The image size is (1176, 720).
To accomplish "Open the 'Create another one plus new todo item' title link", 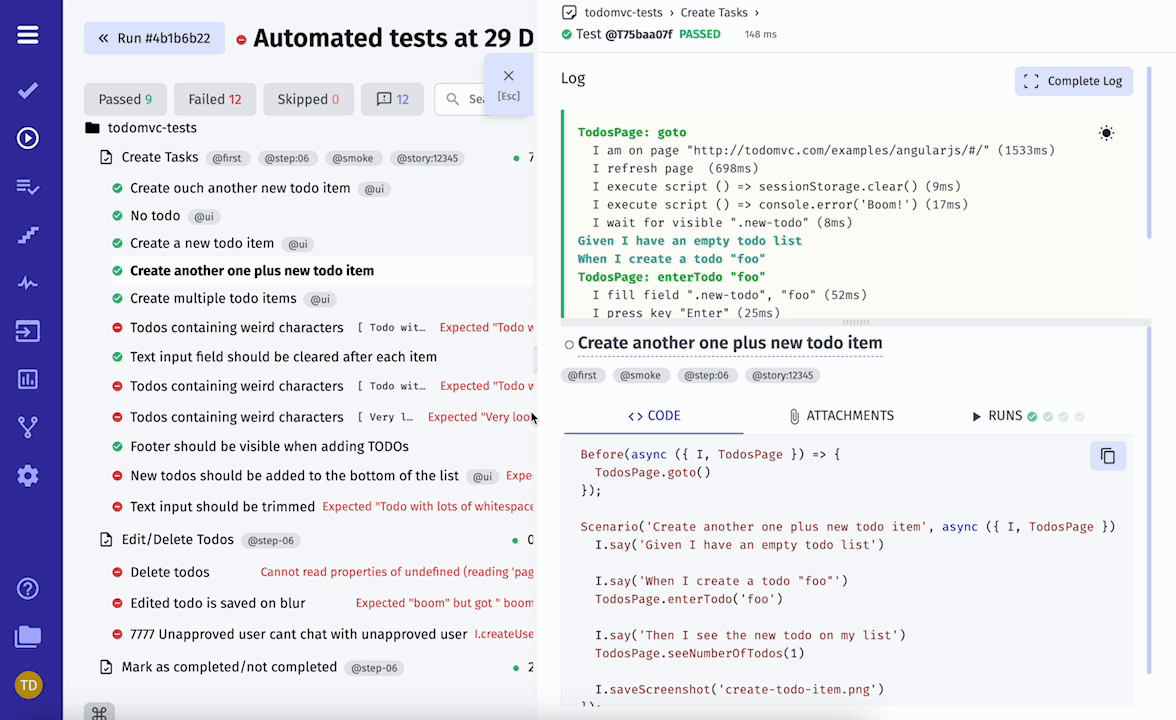I will (x=730, y=343).
